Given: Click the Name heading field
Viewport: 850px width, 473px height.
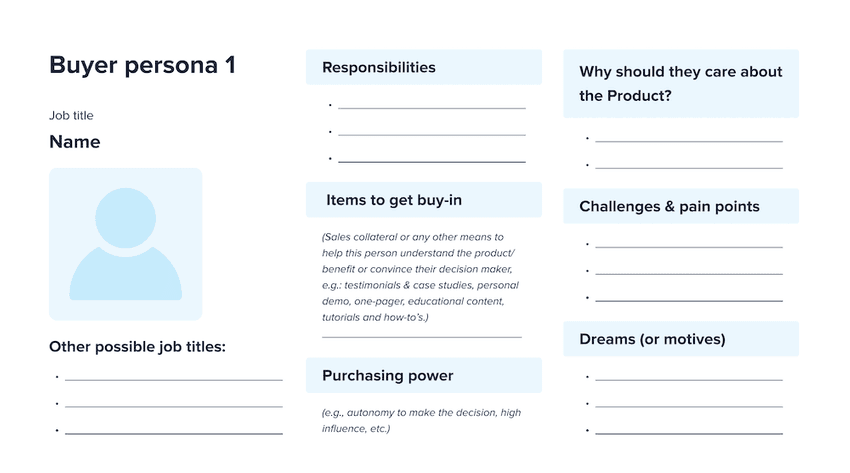Looking at the screenshot, I should point(75,142).
